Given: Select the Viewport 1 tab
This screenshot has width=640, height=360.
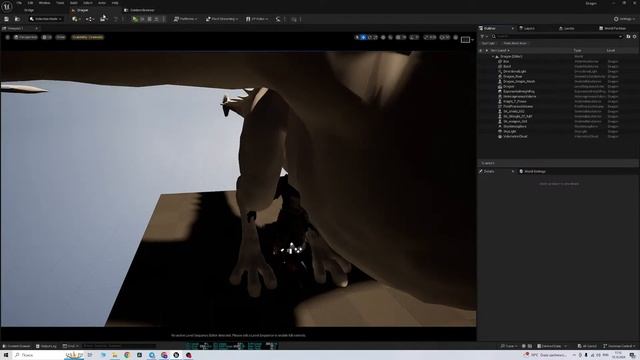Looking at the screenshot, I should click(16, 29).
